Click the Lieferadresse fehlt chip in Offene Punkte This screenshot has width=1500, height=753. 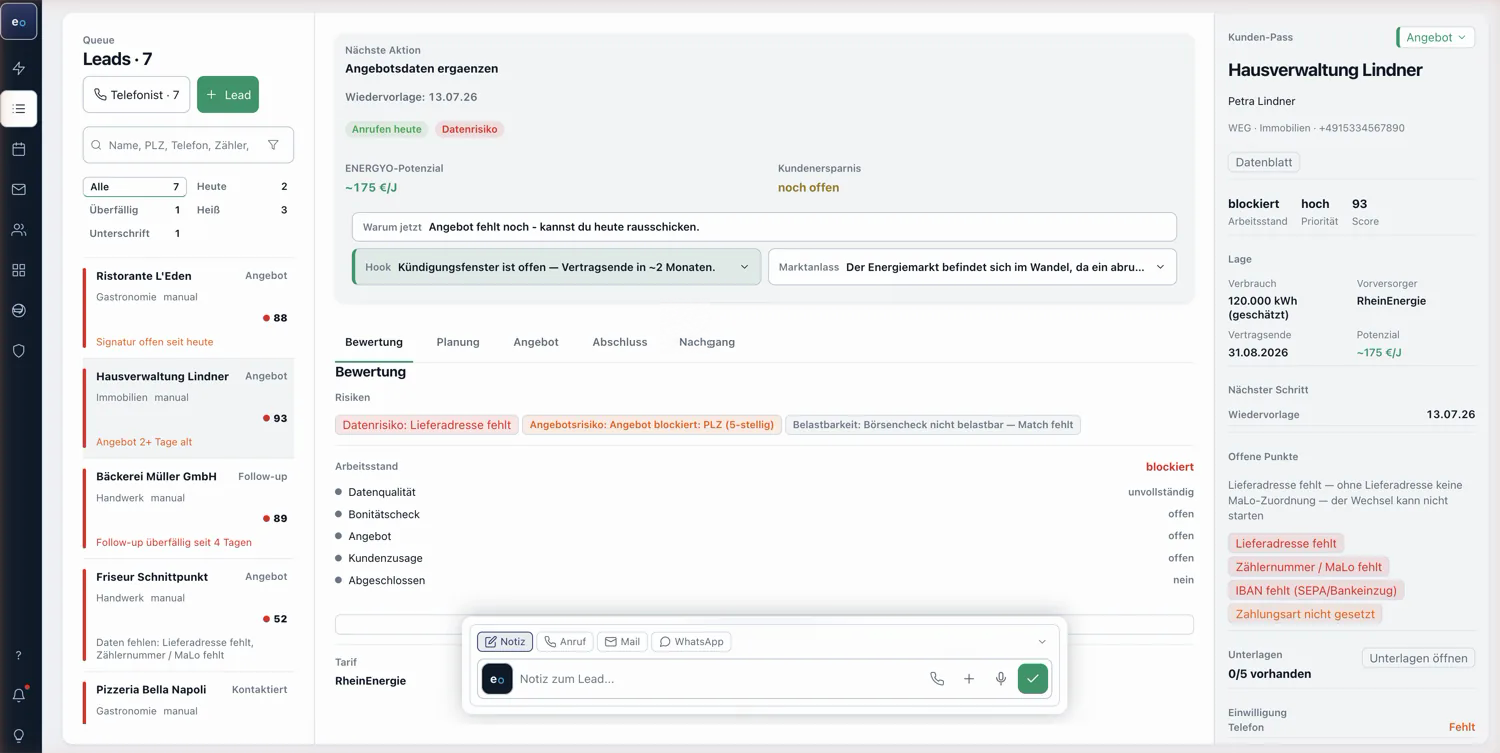point(1286,544)
